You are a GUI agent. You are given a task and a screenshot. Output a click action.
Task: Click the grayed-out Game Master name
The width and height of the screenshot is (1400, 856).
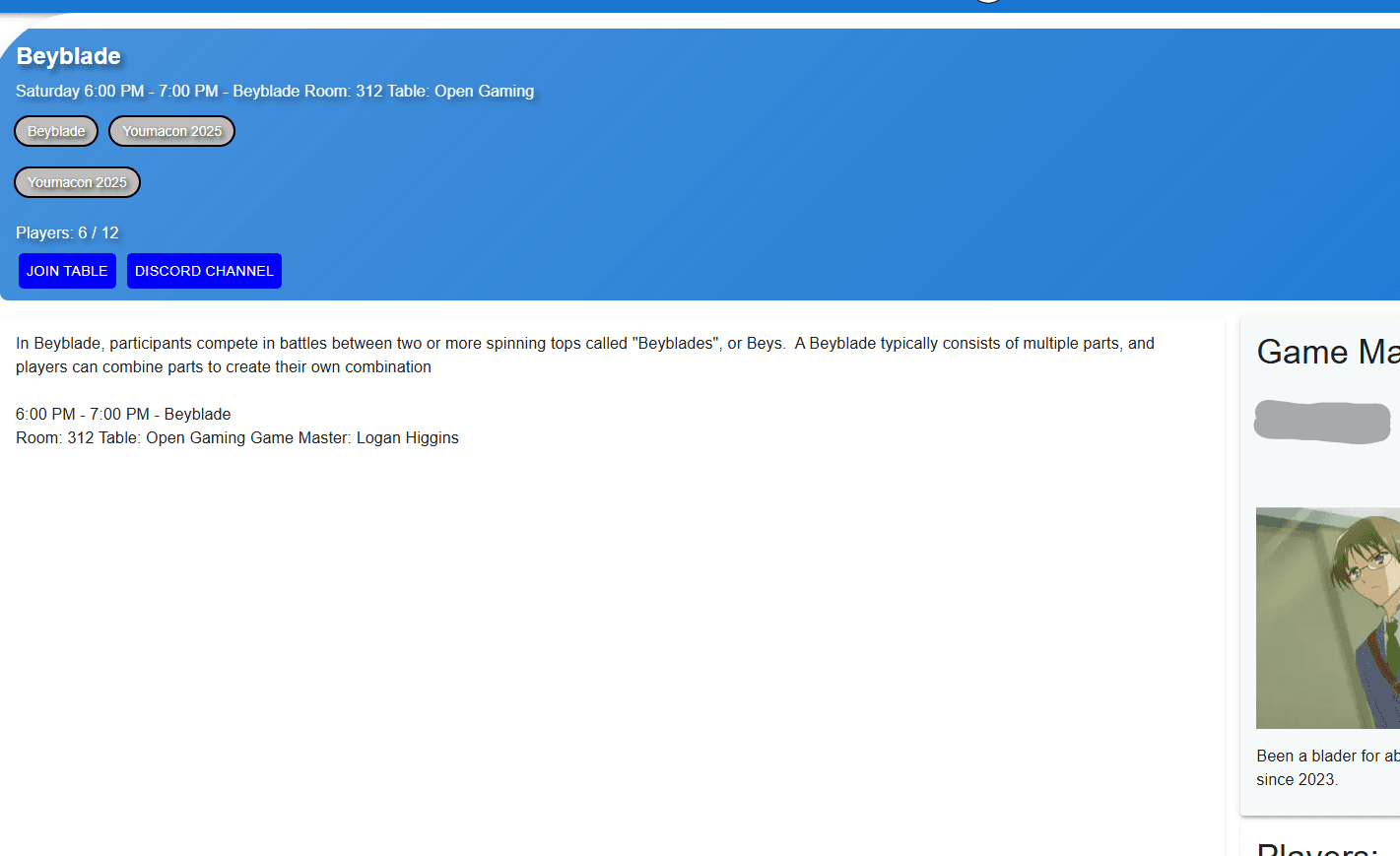click(x=1321, y=422)
